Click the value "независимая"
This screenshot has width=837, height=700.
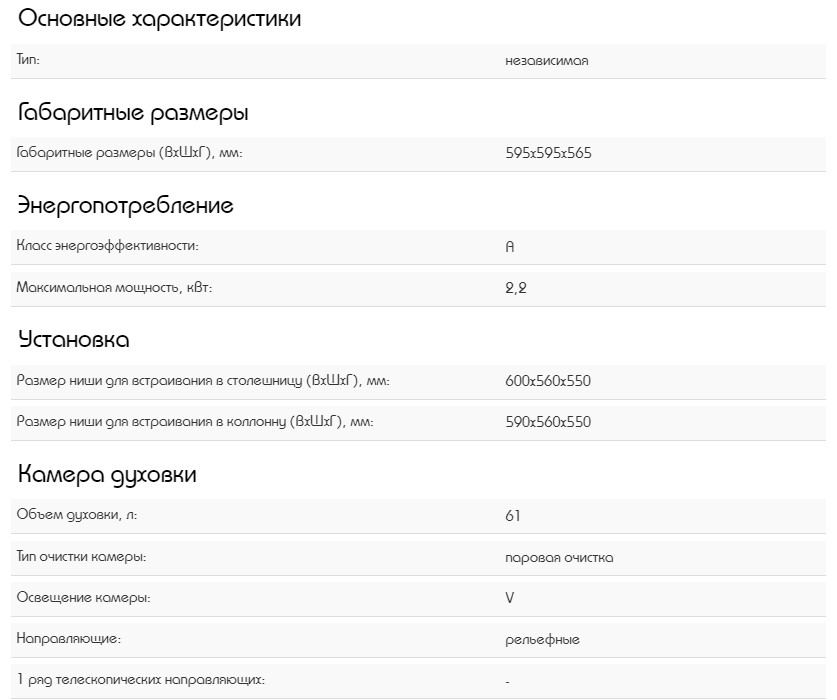click(x=546, y=60)
